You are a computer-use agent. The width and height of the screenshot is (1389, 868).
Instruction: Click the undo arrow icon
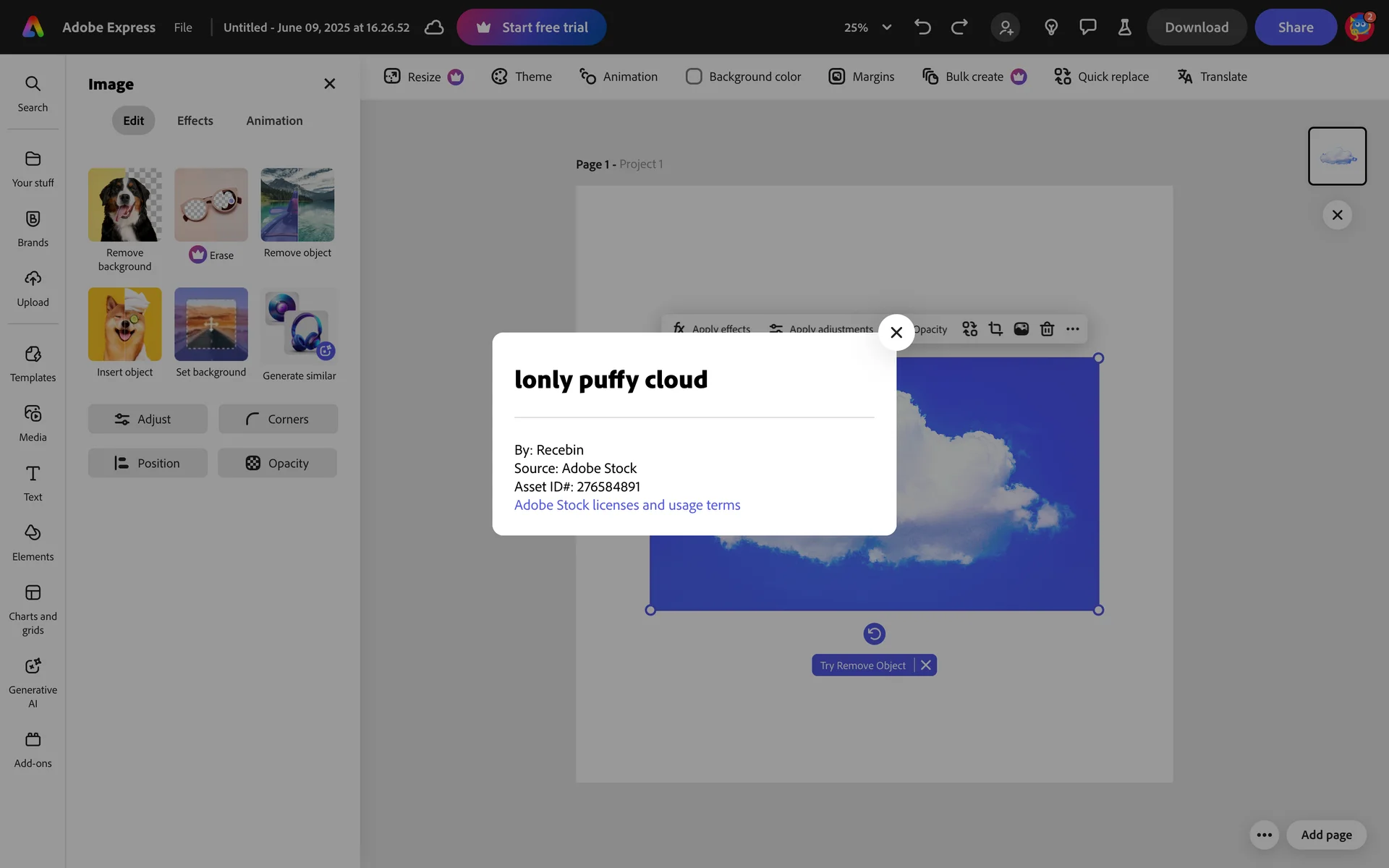click(x=922, y=27)
